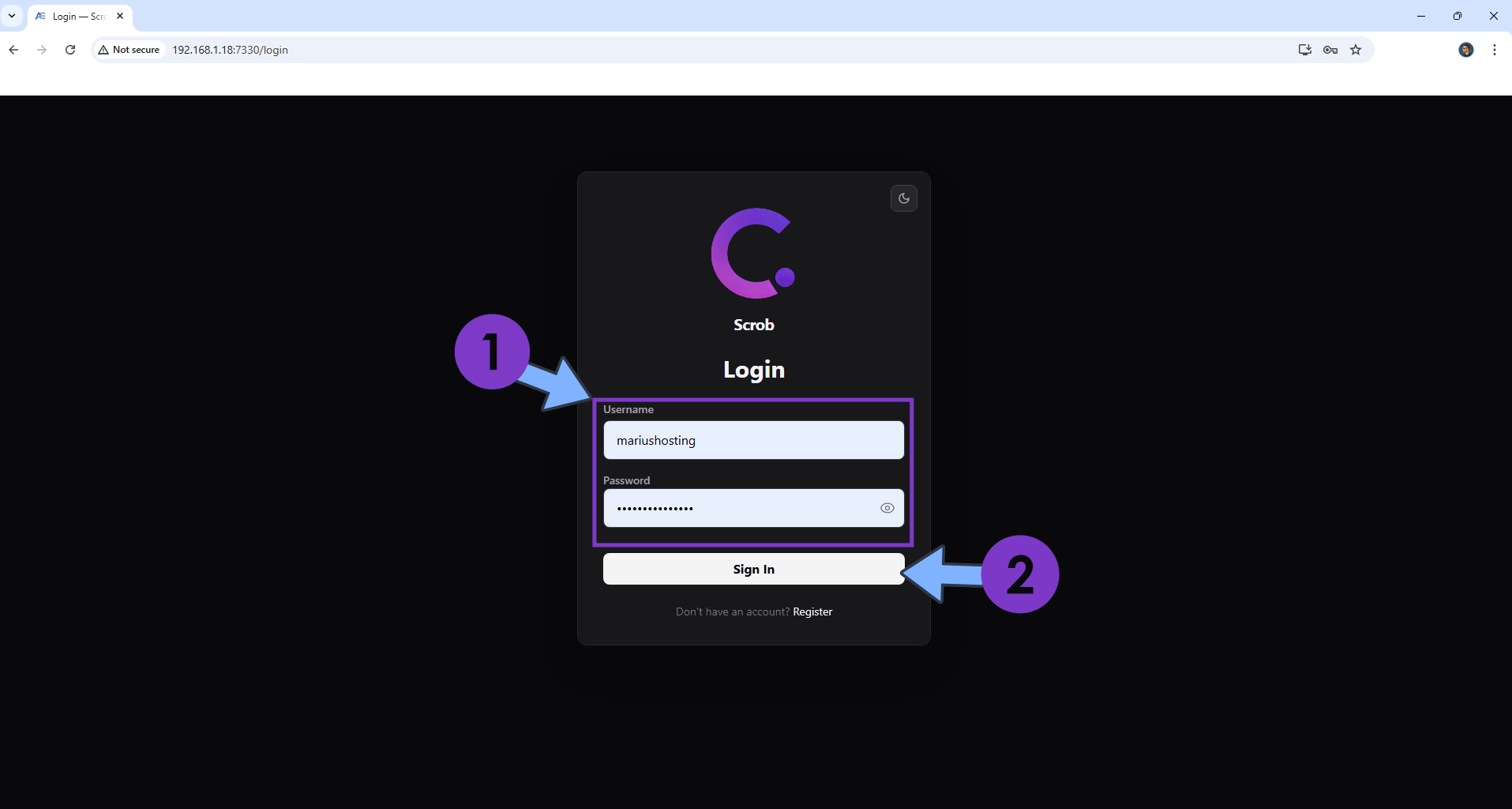Focus the Password input field
Image resolution: width=1512 pixels, height=809 pixels.
click(738, 508)
